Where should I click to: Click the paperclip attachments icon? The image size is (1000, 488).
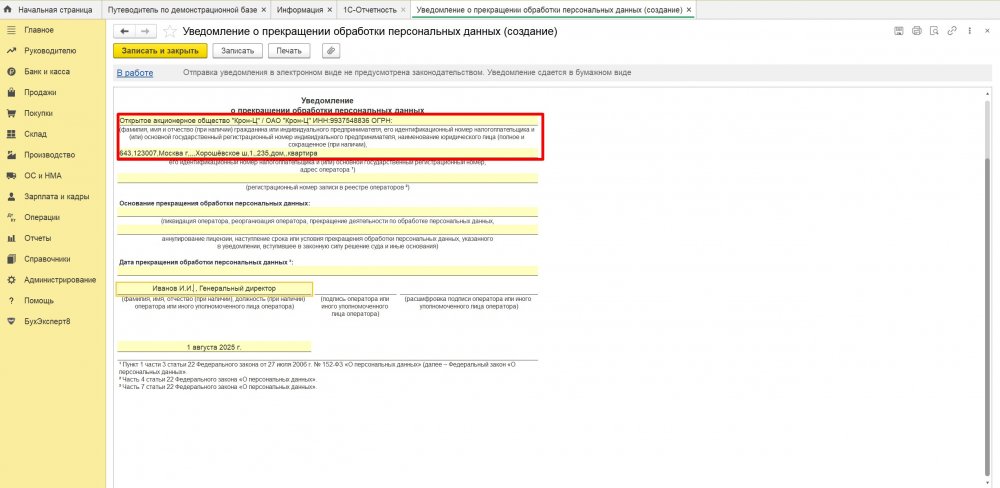329,50
